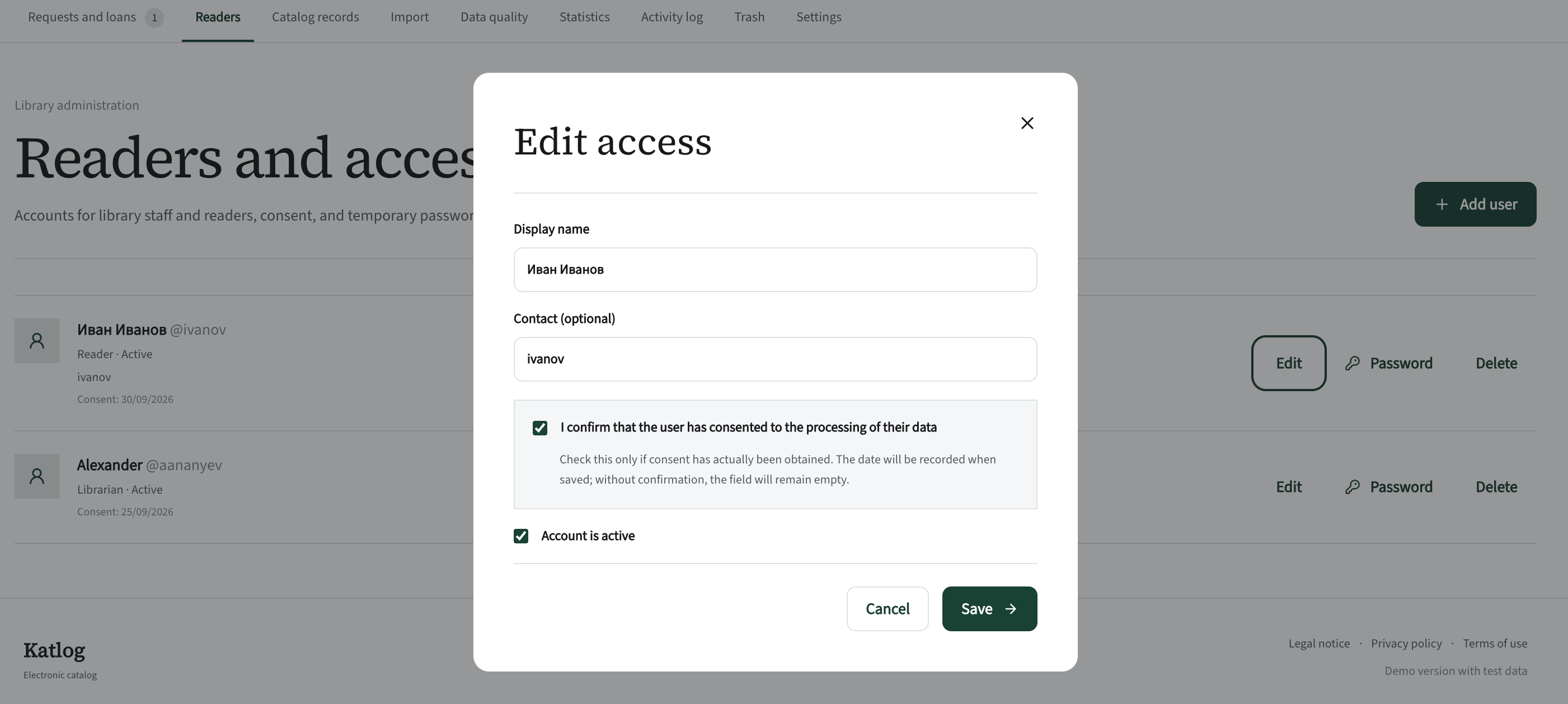
Task: Toggle the data processing consent checkbox
Action: [540, 428]
